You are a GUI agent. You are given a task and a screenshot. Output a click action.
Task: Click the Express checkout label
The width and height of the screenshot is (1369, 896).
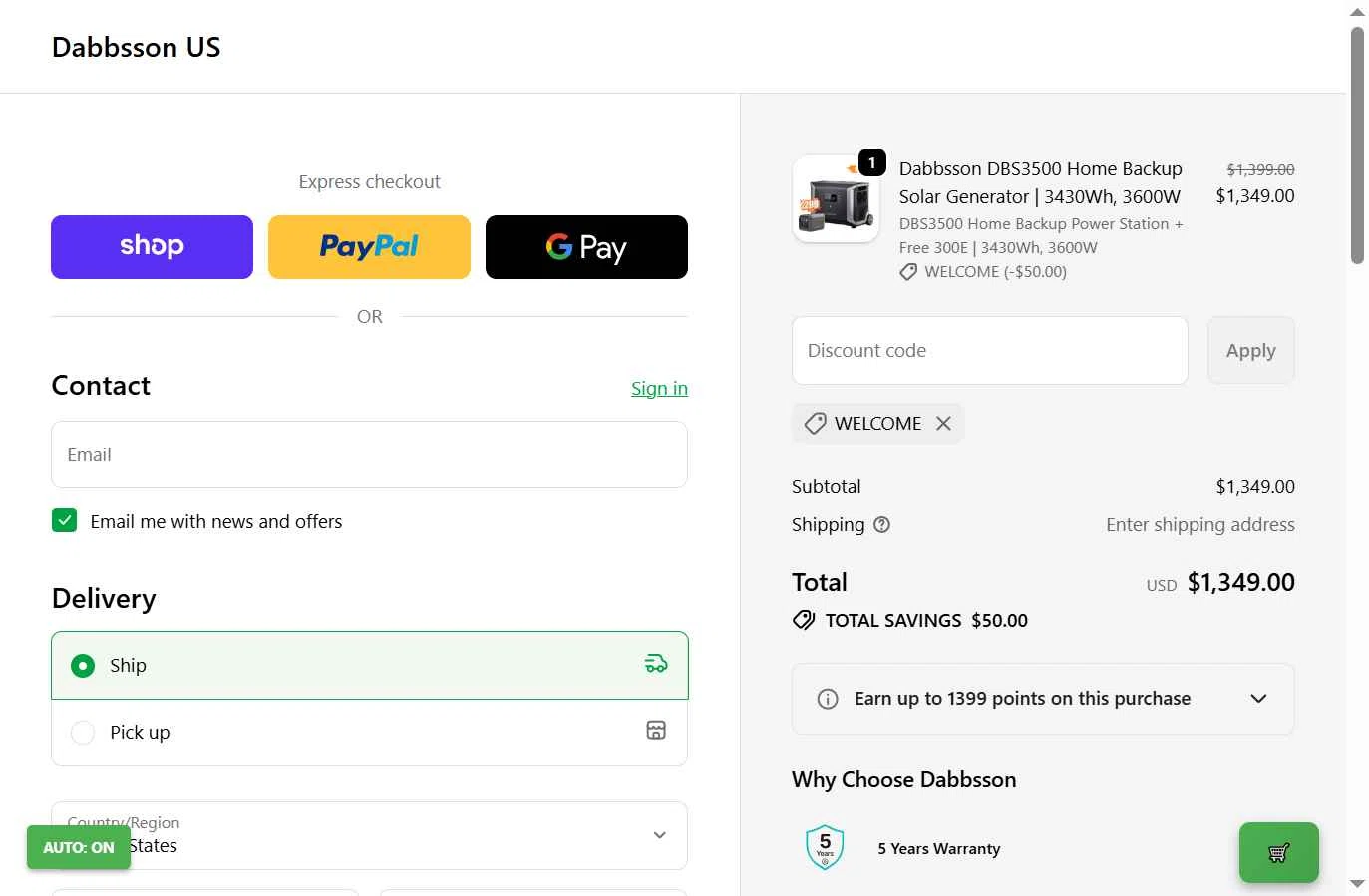pos(369,181)
